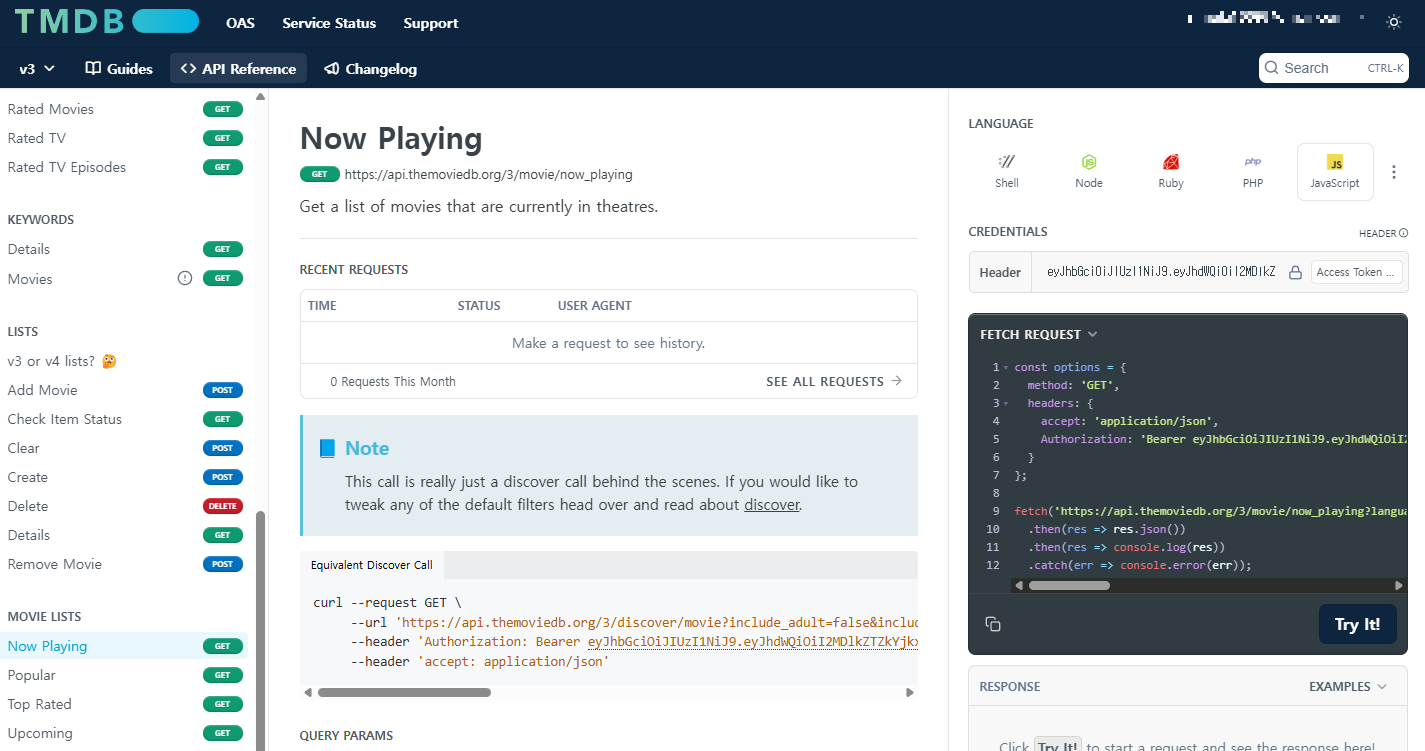
Task: Click the 0 Requests This Month text
Action: (x=393, y=381)
